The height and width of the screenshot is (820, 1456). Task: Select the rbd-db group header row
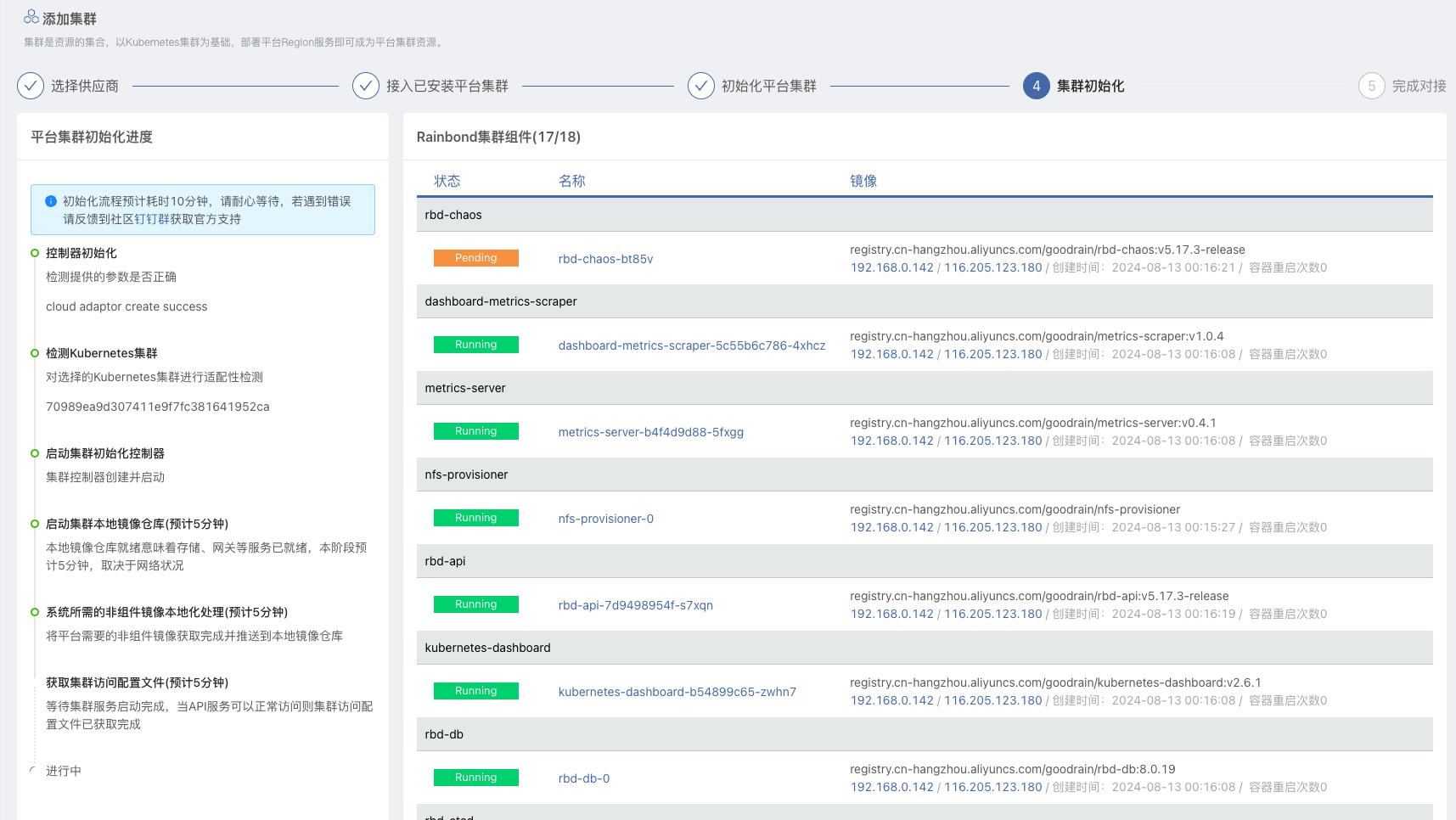pyautogui.click(x=925, y=734)
